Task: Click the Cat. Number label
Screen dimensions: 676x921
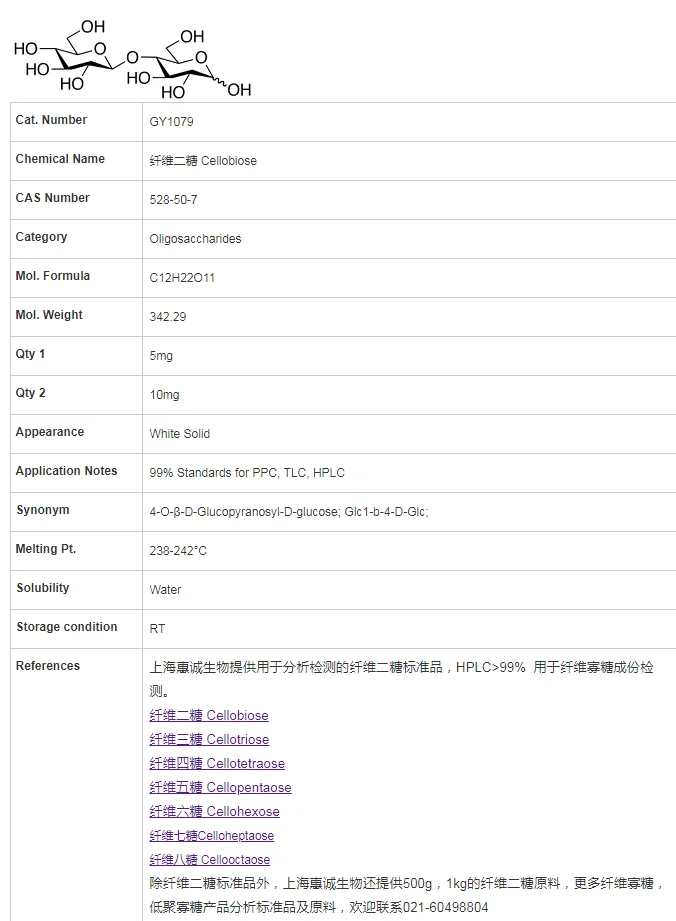Action: [51, 120]
